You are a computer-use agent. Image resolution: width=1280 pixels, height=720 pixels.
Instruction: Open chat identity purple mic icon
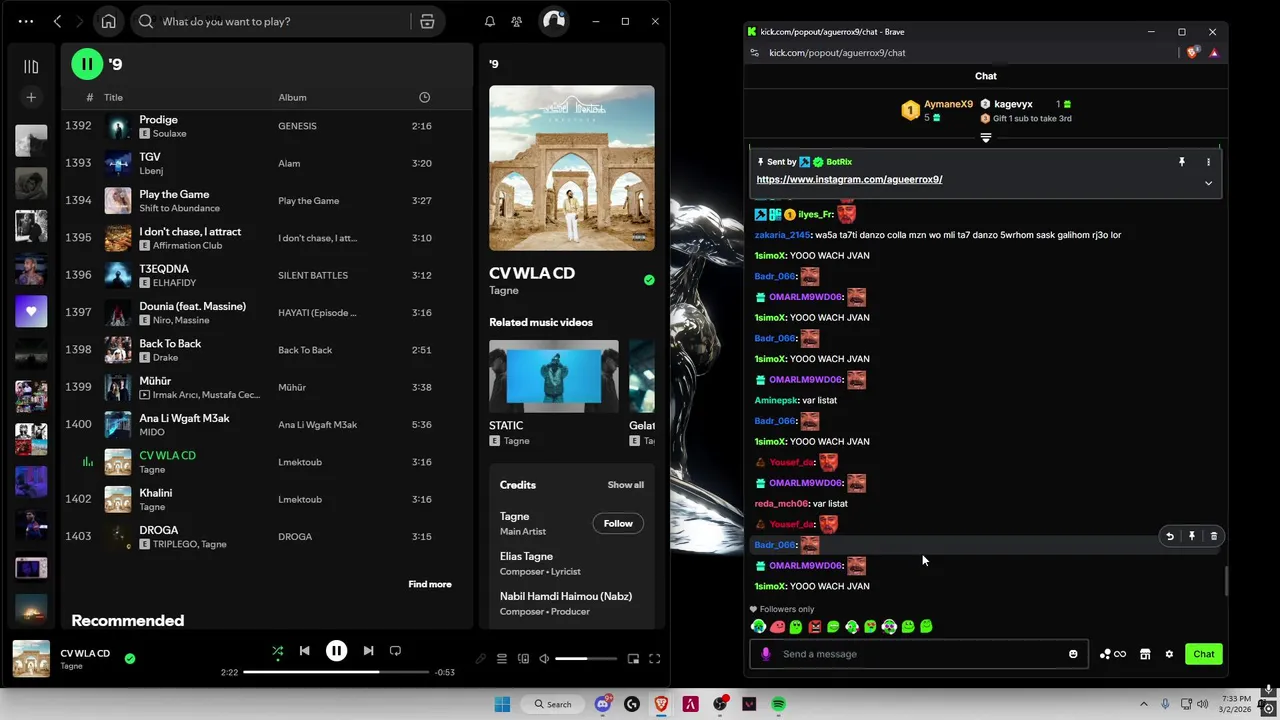pos(766,654)
